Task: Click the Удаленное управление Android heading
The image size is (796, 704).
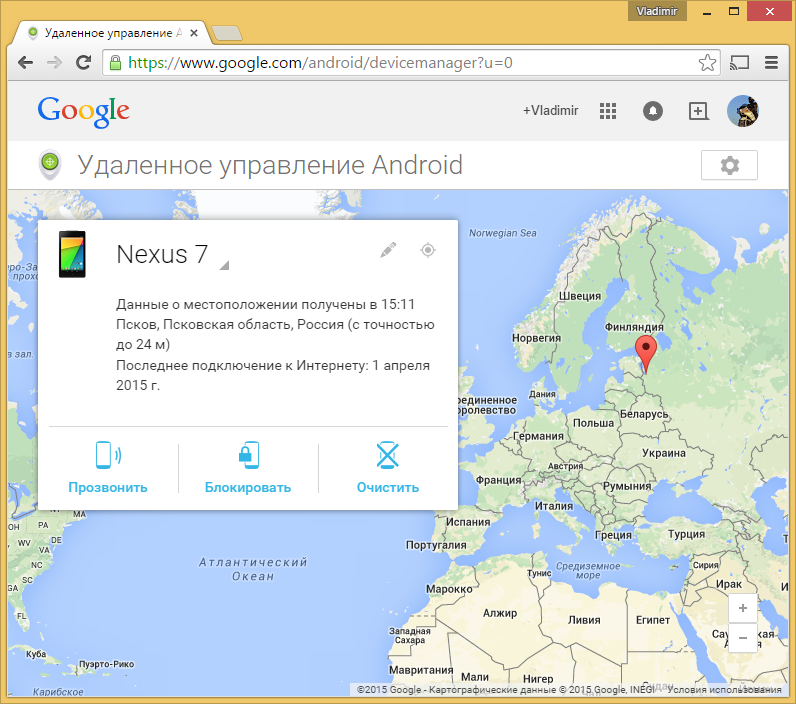Action: (270, 165)
